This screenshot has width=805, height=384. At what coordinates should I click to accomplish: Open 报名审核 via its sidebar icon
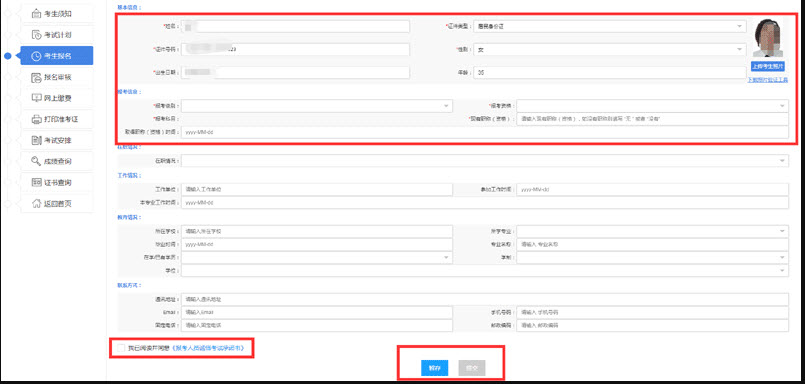(36, 78)
